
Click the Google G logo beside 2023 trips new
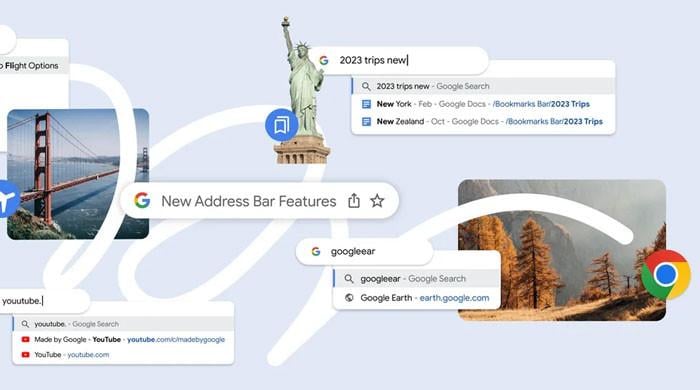324,60
